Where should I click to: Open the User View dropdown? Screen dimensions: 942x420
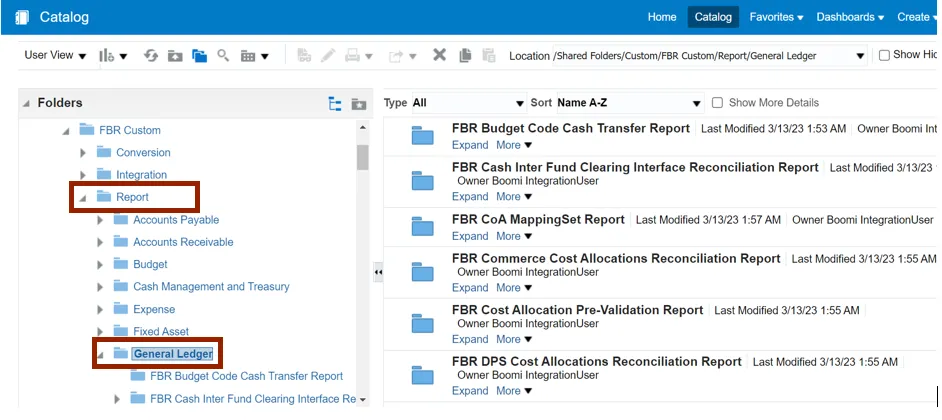coord(55,56)
